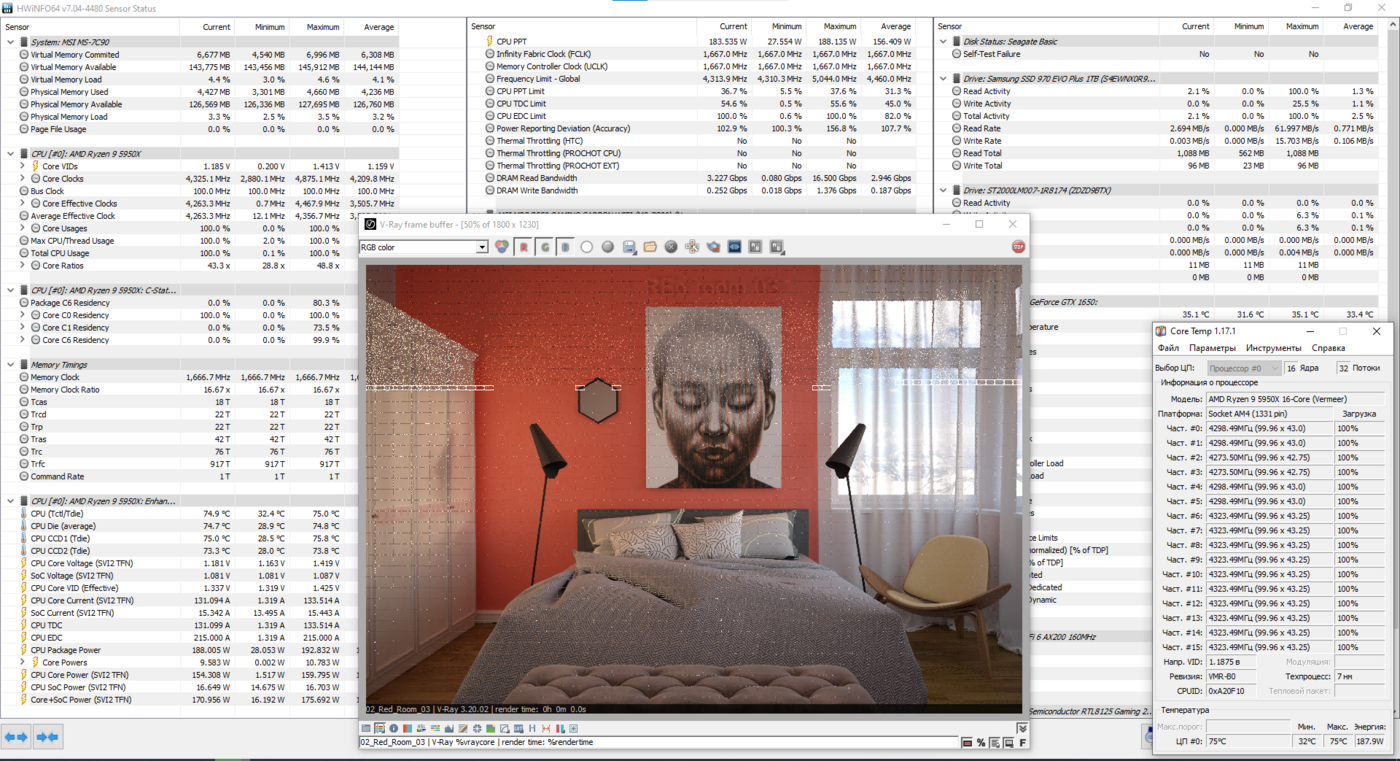Switch to alpha channel white circle icon
1400x761 pixels.
pos(587,247)
